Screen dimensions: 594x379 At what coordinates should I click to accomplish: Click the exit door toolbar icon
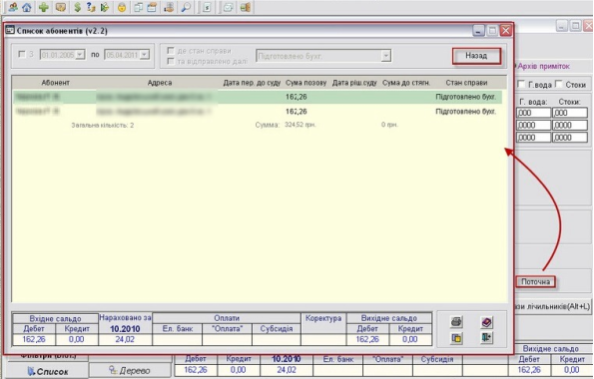click(x=245, y=7)
